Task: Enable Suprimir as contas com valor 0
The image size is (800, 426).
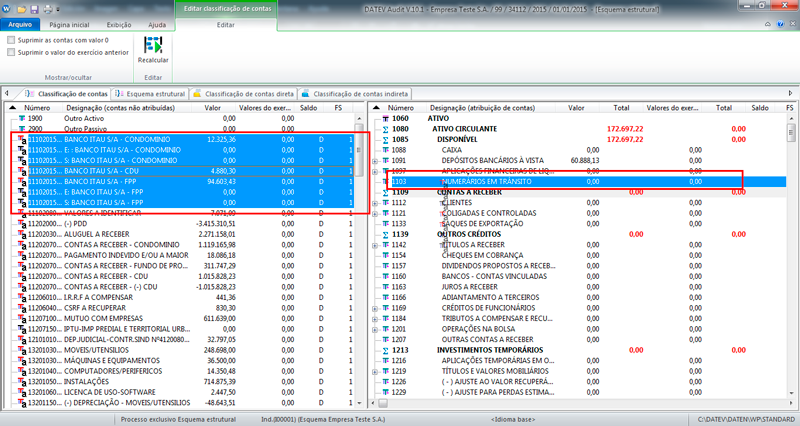Action: (11, 40)
